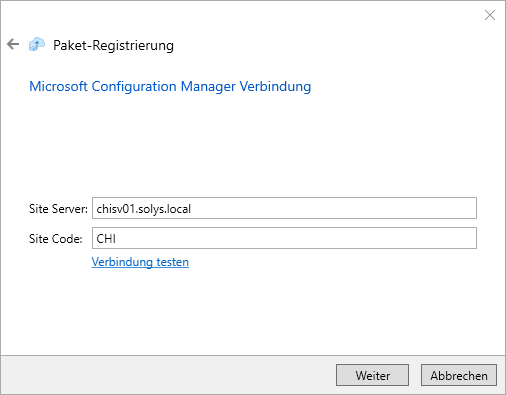Click the Verbindung testen link
The width and height of the screenshot is (506, 395).
[140, 262]
